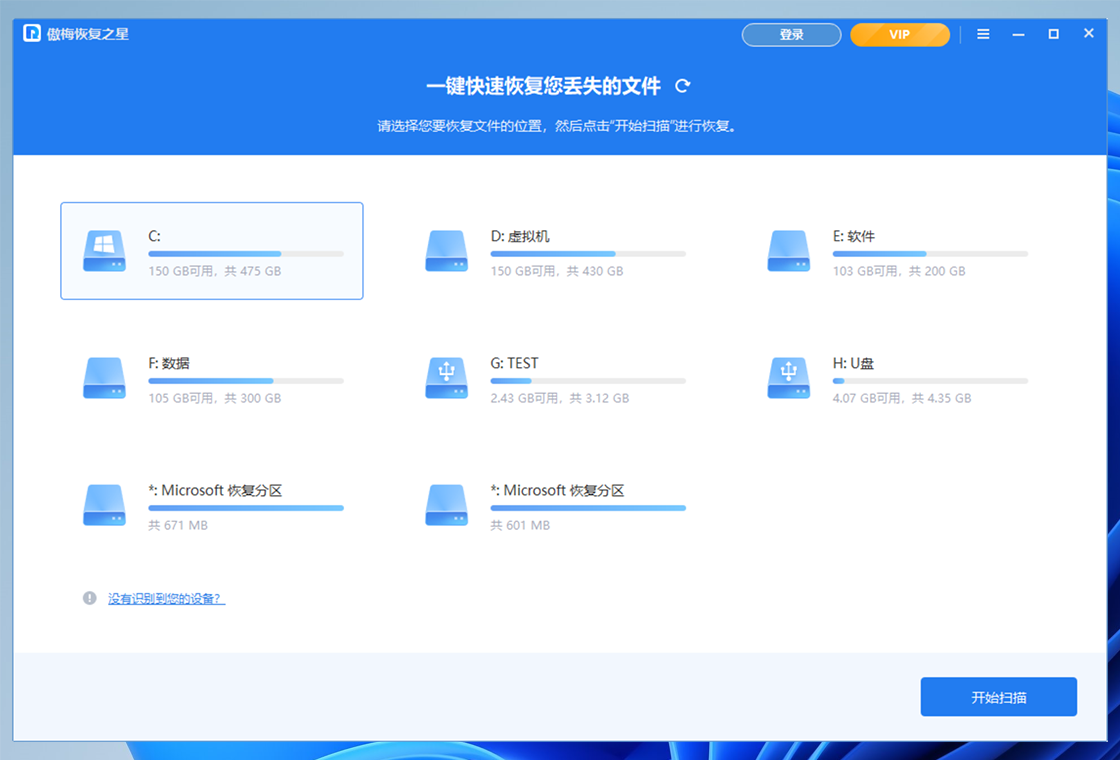1120x760 pixels.
Task: Open the hamburger menu icon
Action: pos(984,34)
